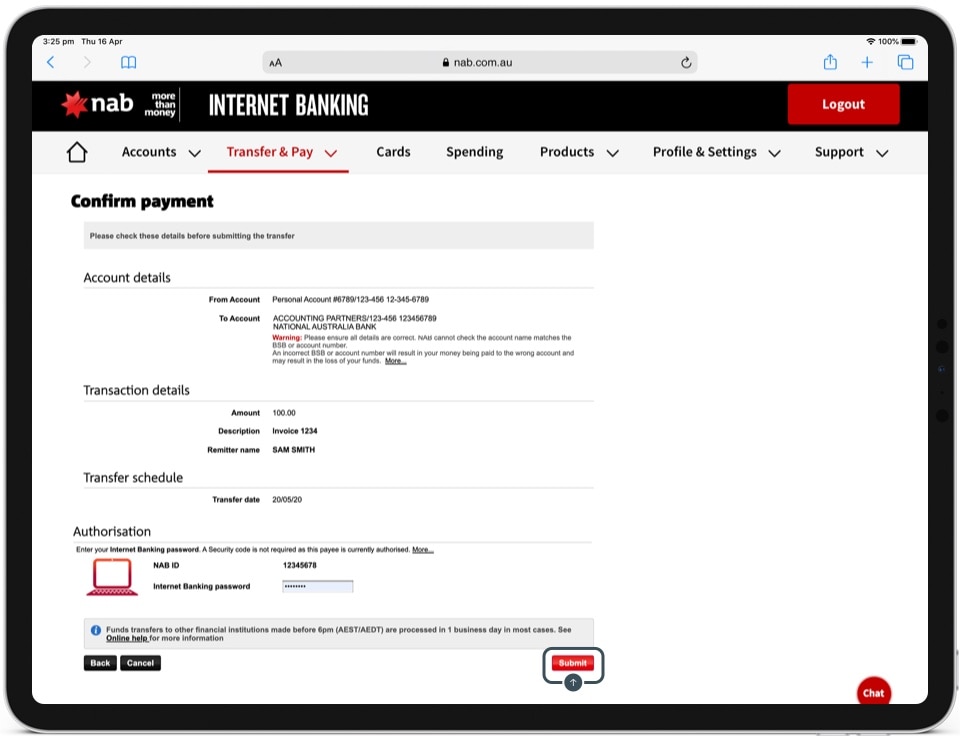
Task: Go to the Cards tab
Action: coord(393,152)
